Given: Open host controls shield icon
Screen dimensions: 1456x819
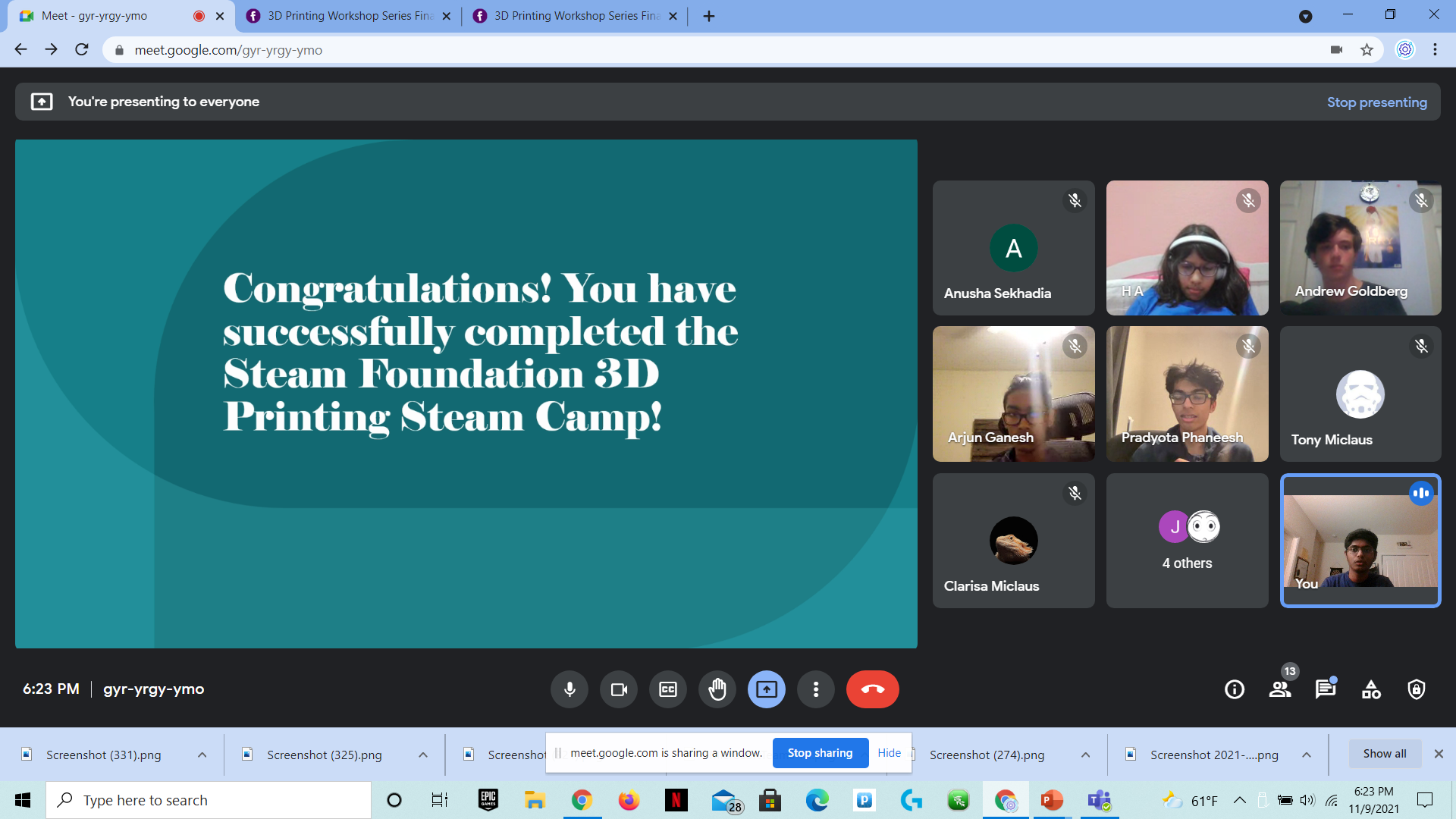Looking at the screenshot, I should tap(1417, 689).
